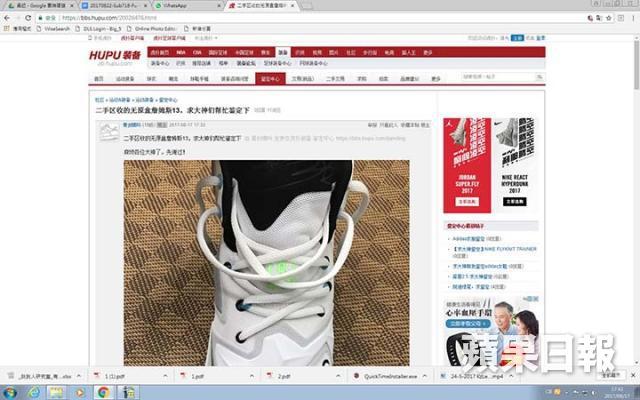This screenshot has height=400, width=640.
Task: Click the padlock secure site icon
Action: tap(40, 18)
